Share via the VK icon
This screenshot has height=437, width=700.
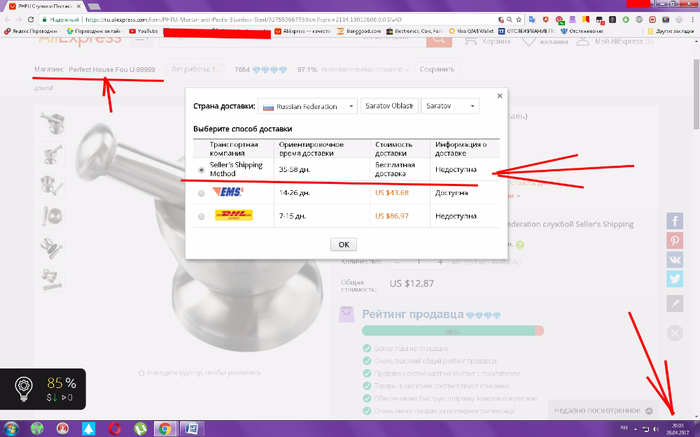pyautogui.click(x=676, y=261)
